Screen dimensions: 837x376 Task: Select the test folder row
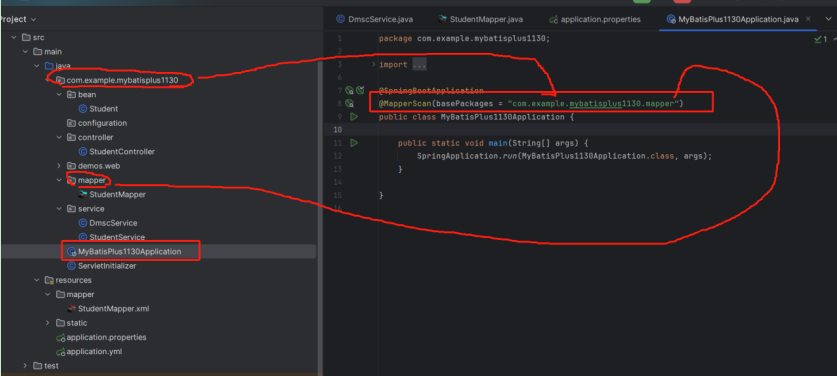pos(158,366)
